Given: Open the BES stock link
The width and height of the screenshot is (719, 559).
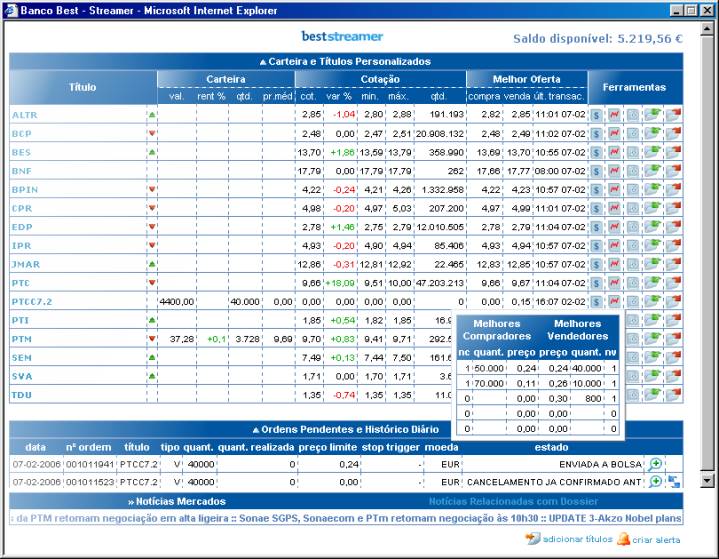Looking at the screenshot, I should coord(21,152).
